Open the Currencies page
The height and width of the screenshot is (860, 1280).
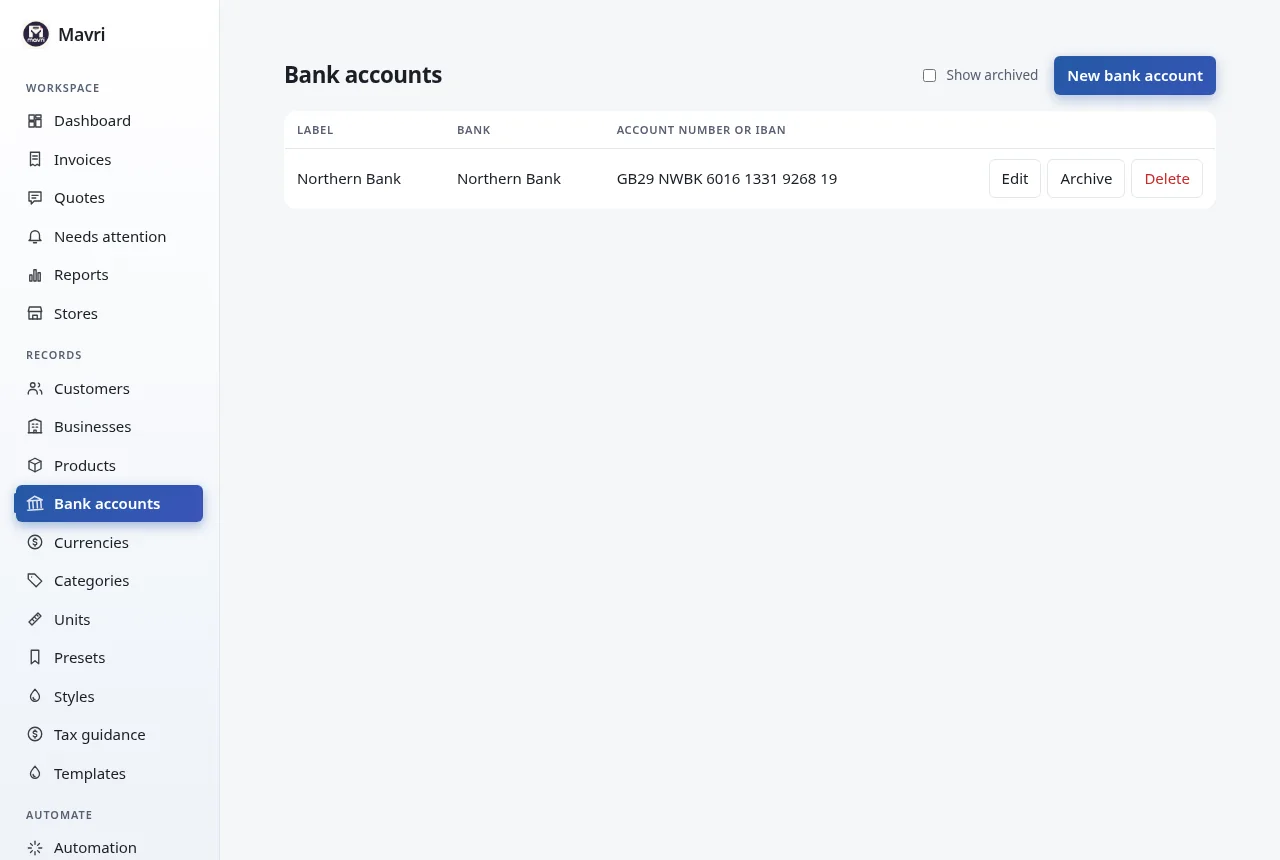109,542
